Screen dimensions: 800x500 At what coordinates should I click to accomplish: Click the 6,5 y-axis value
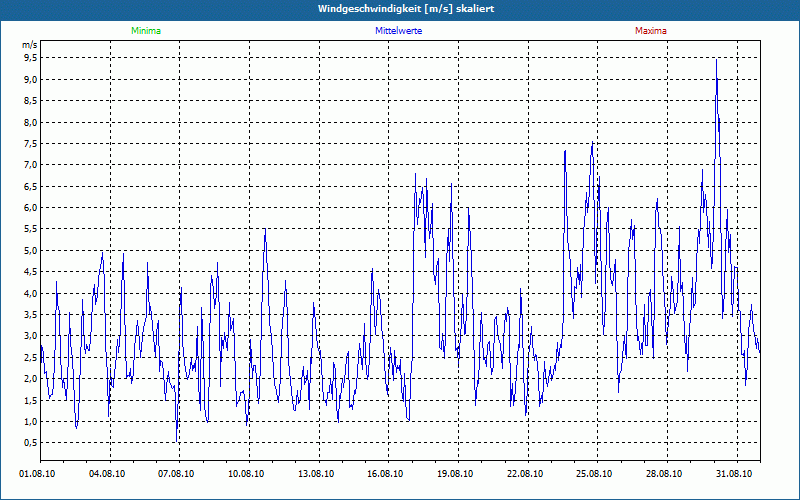pyautogui.click(x=31, y=186)
